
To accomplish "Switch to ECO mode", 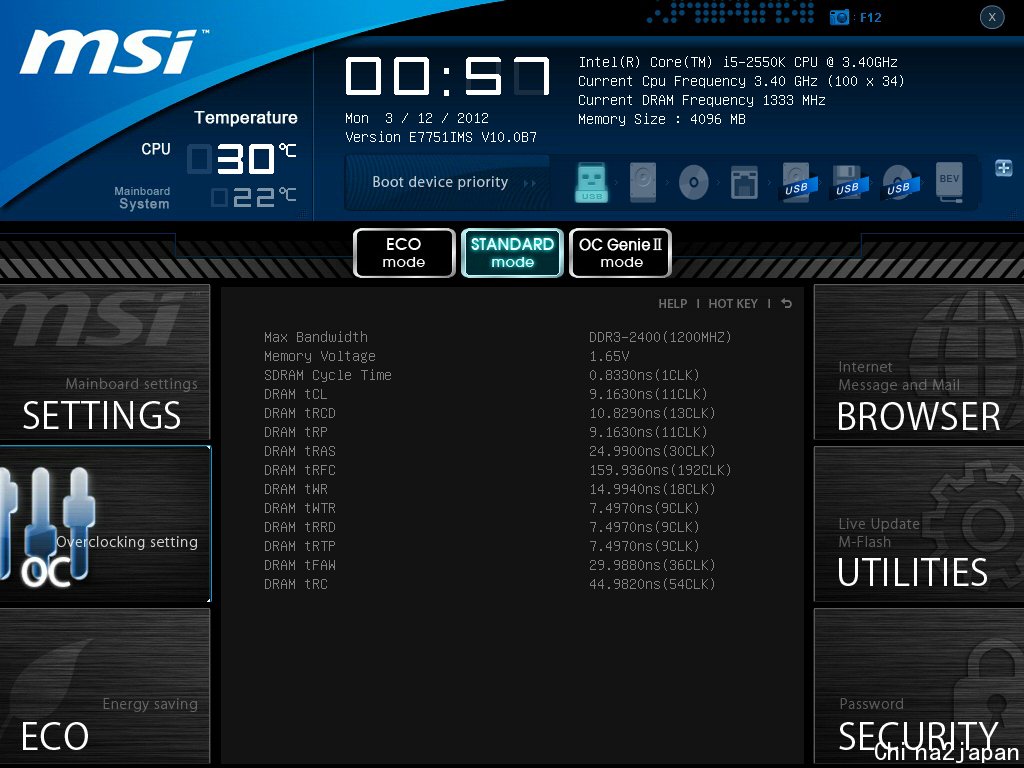I will tap(404, 253).
